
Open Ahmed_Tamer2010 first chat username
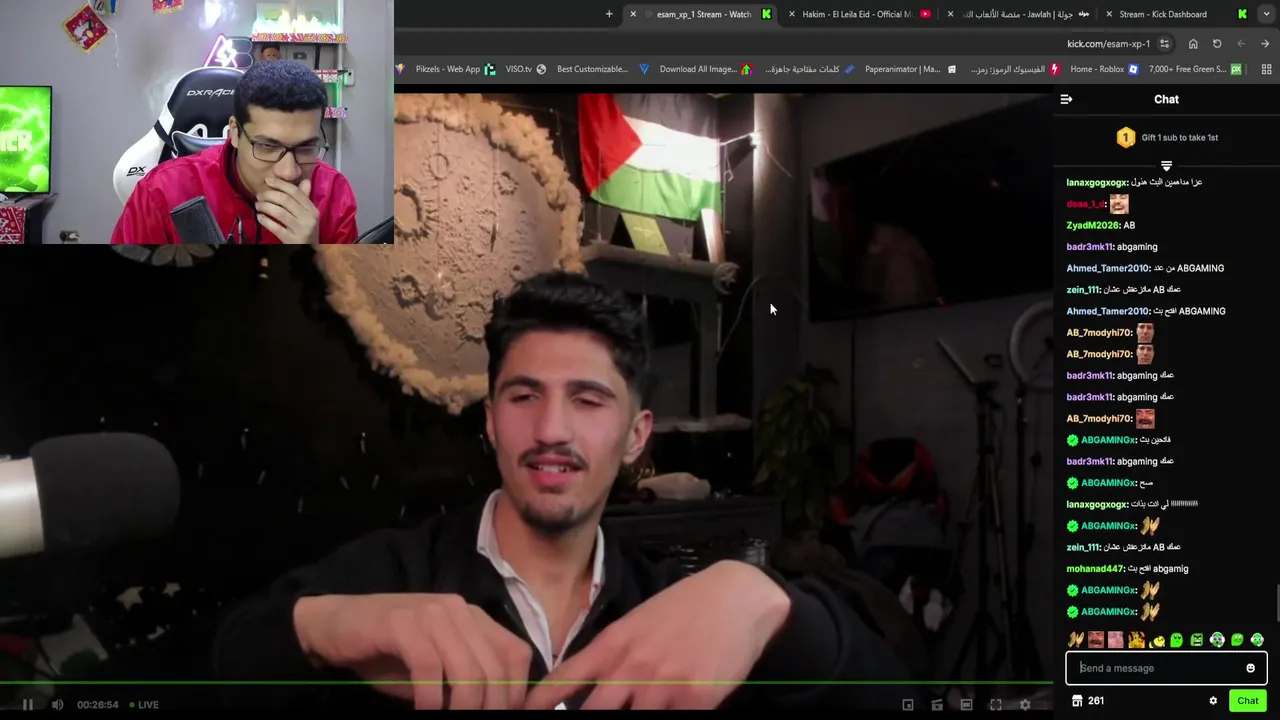coord(1107,268)
